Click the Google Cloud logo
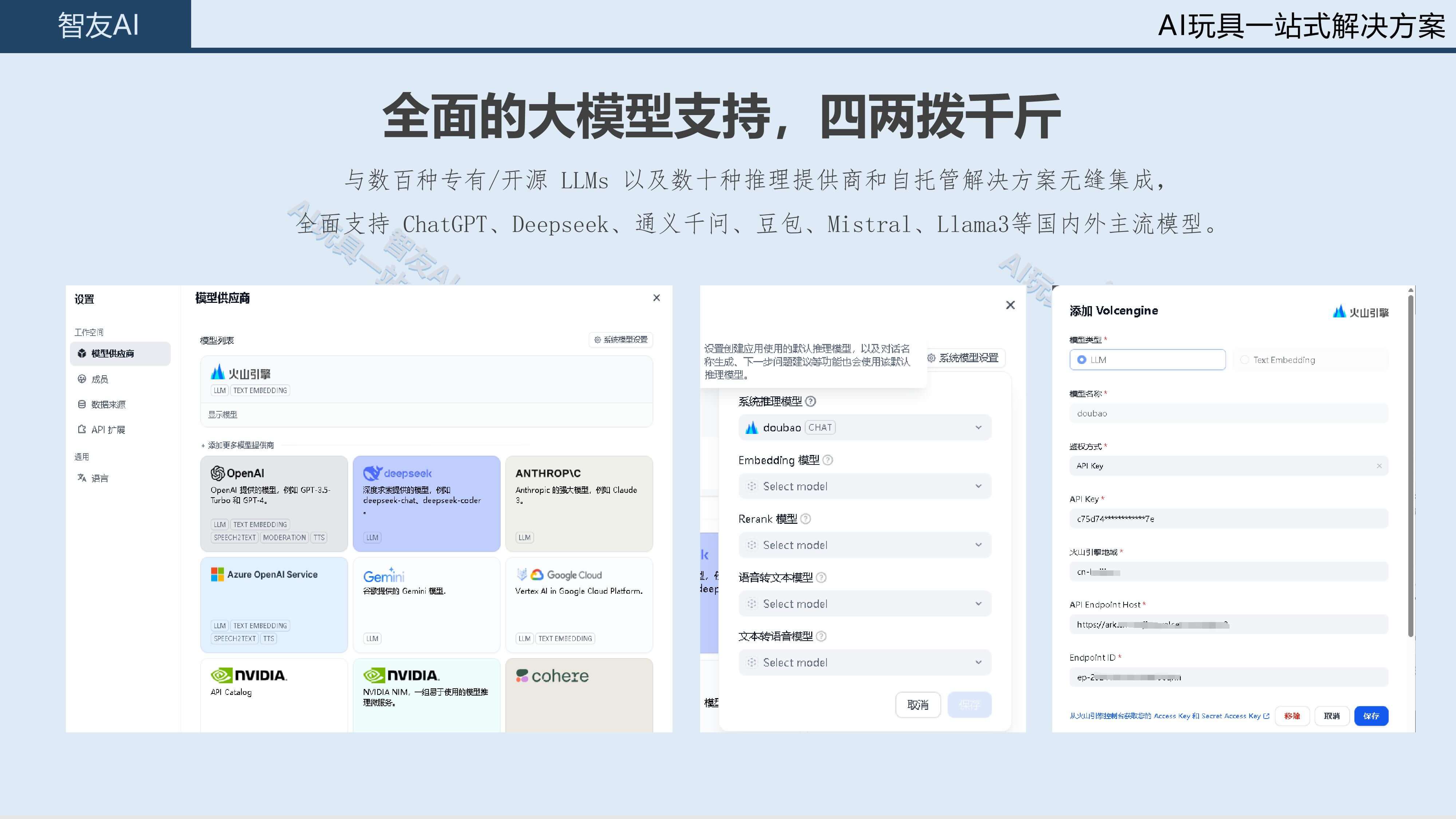 tap(559, 574)
